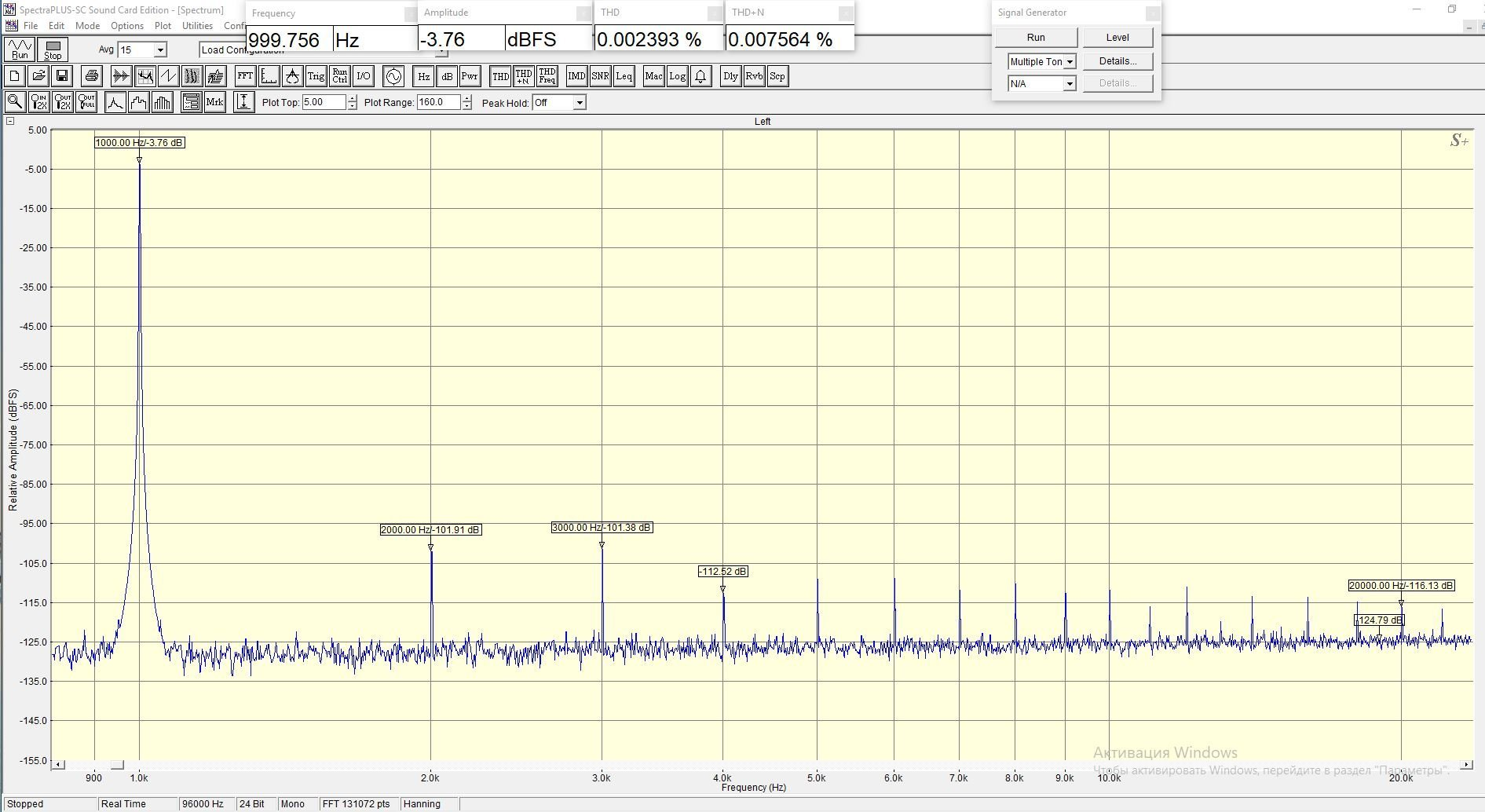
Task: Open the scaling settings axes icon
Action: click(x=269, y=76)
